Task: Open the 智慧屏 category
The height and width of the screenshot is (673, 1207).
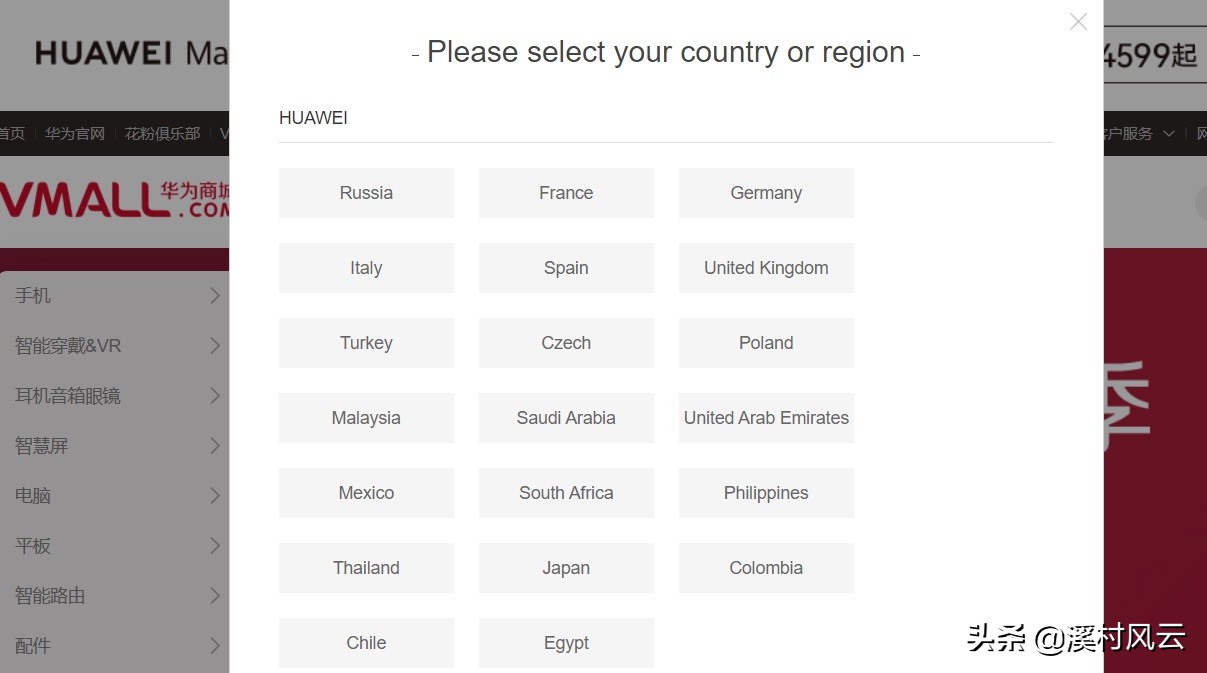Action: (x=42, y=446)
